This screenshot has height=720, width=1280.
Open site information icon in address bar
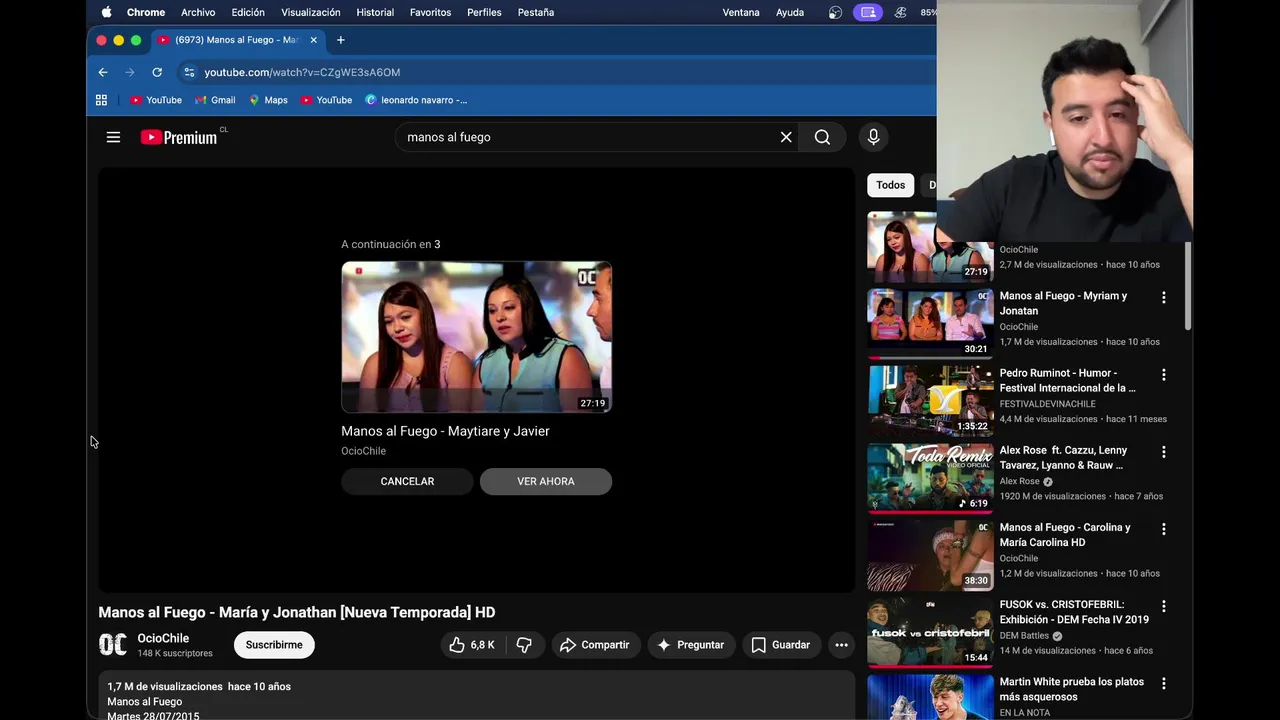189,72
